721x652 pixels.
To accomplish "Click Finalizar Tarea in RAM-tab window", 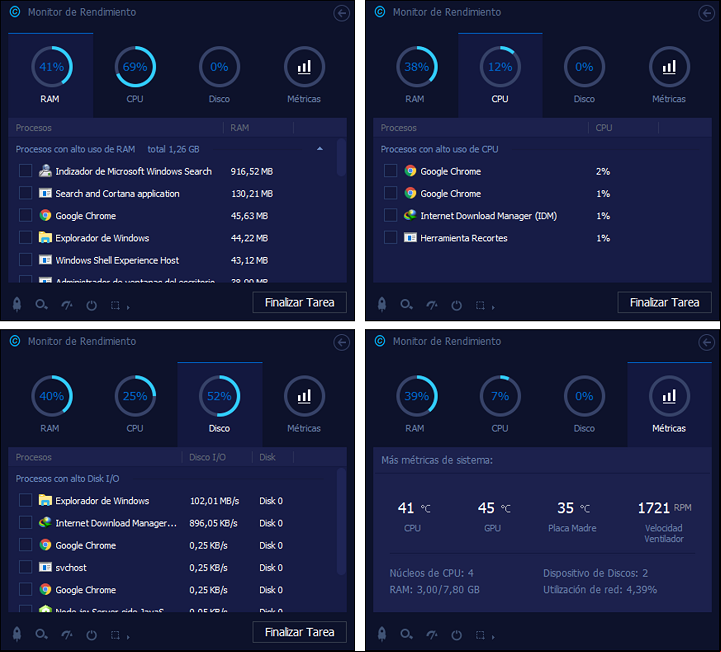I will (x=299, y=303).
